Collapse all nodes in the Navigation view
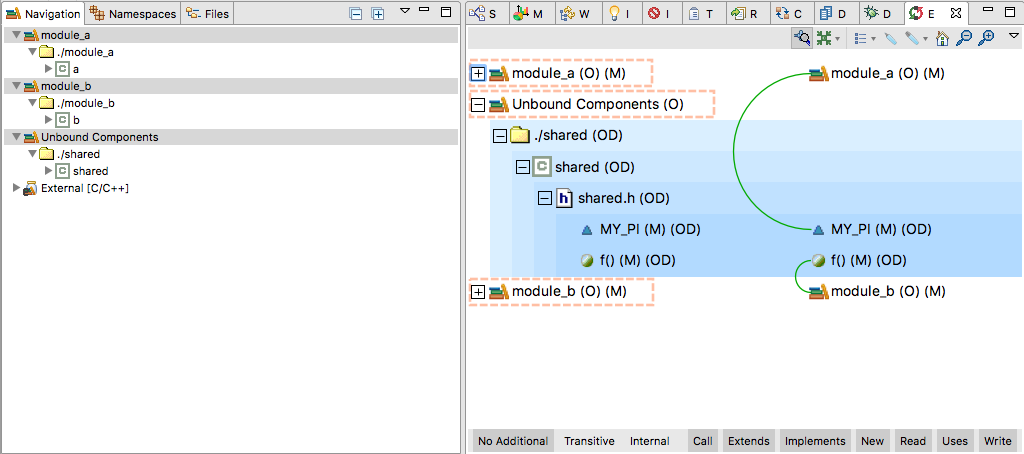The width and height of the screenshot is (1024, 454). point(355,13)
